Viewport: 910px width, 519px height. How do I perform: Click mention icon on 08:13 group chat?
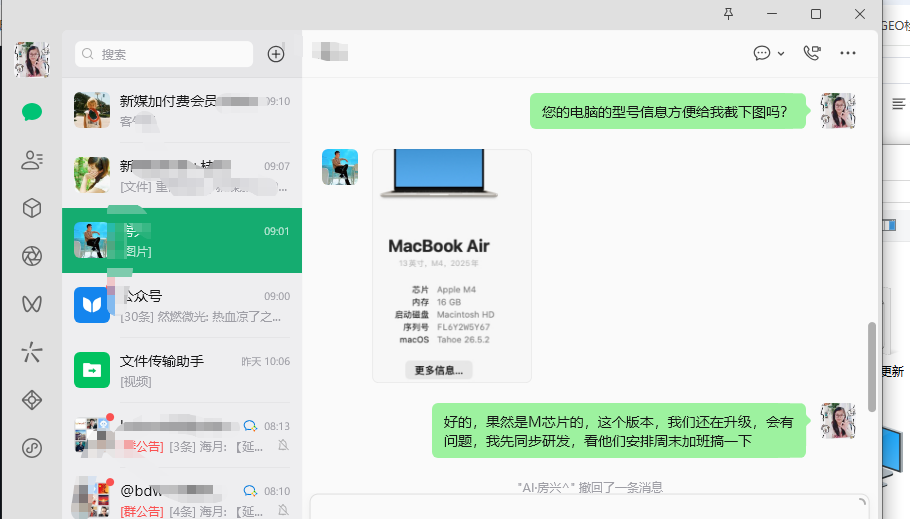(250, 426)
